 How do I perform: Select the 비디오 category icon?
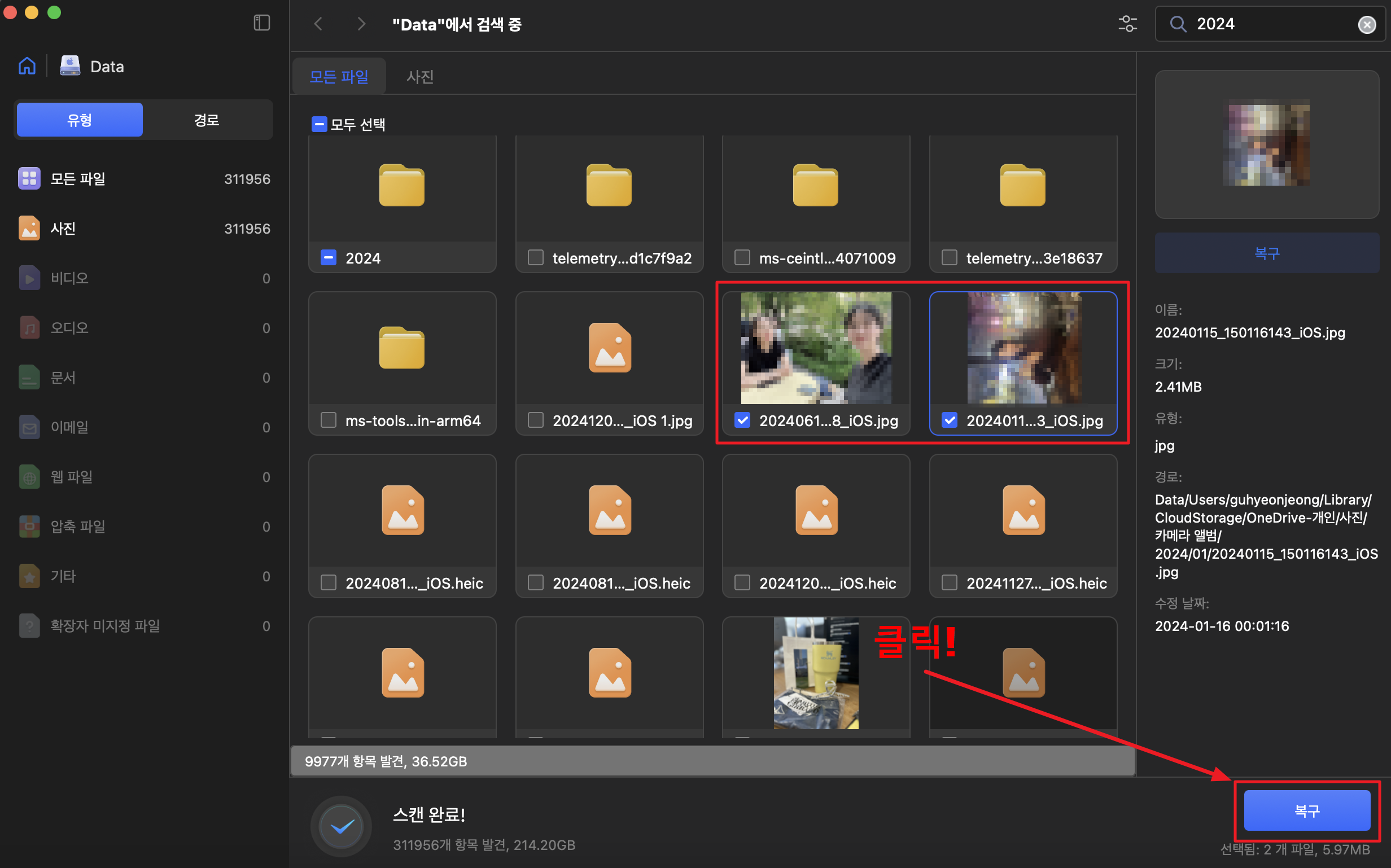[29, 278]
